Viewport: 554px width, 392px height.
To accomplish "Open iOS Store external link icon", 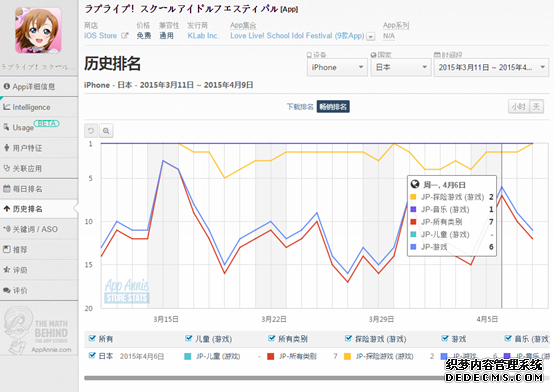I will click(x=125, y=36).
